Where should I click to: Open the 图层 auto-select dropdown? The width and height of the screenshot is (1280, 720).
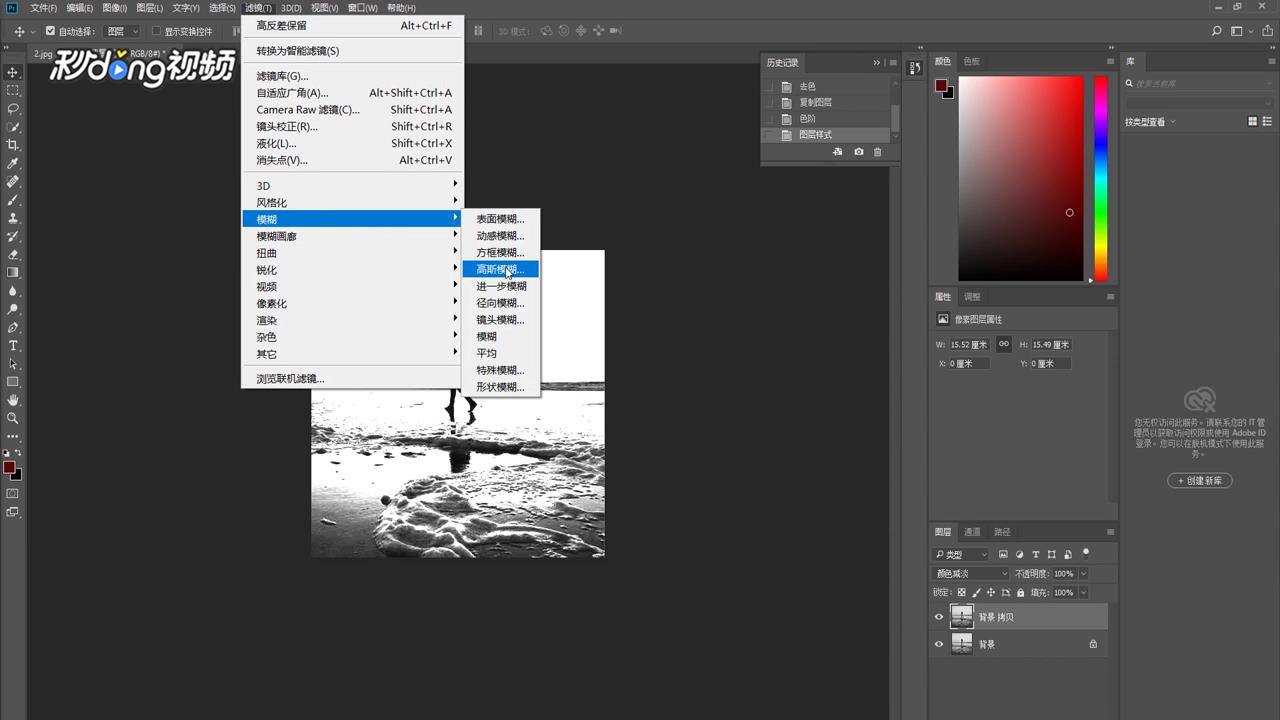pos(122,32)
